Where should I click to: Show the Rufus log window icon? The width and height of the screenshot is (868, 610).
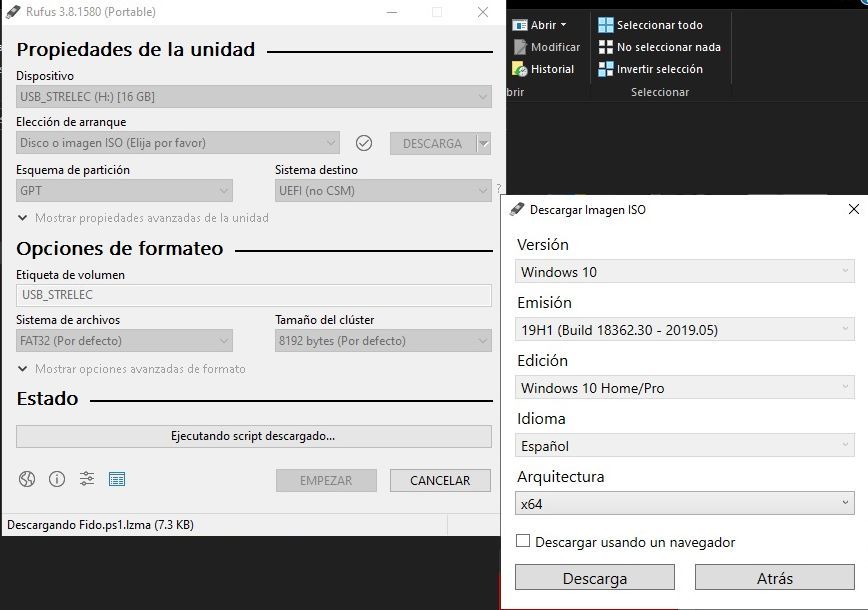pos(117,479)
